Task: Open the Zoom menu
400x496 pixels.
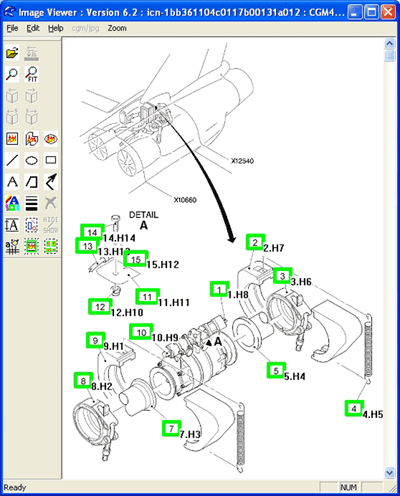Action: [117, 28]
